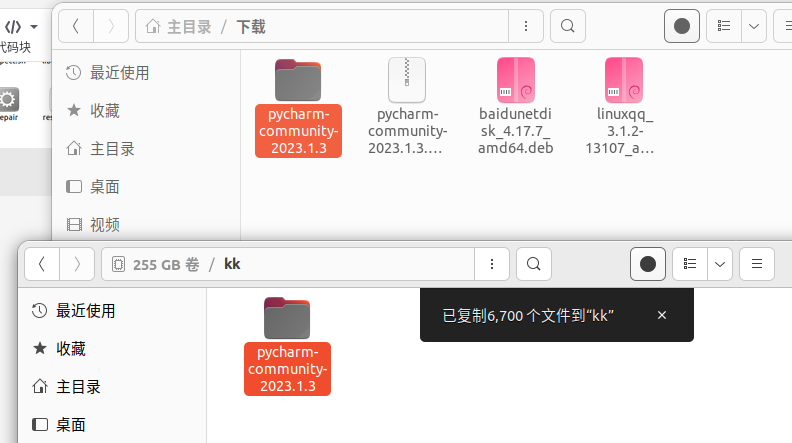792x443 pixels.
Task: Toggle list view in kk window
Action: (x=690, y=264)
